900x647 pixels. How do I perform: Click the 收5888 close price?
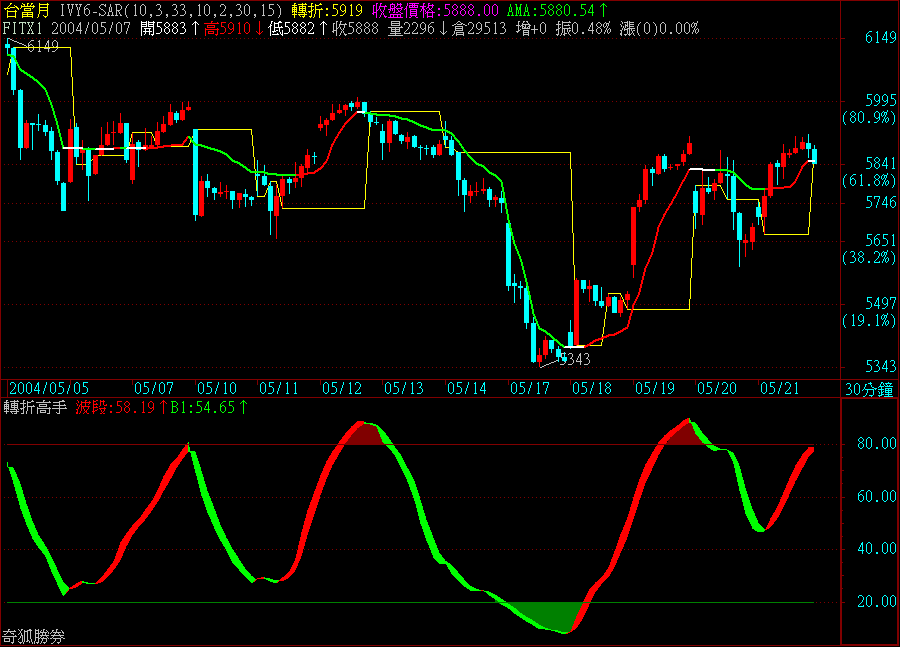coord(355,29)
